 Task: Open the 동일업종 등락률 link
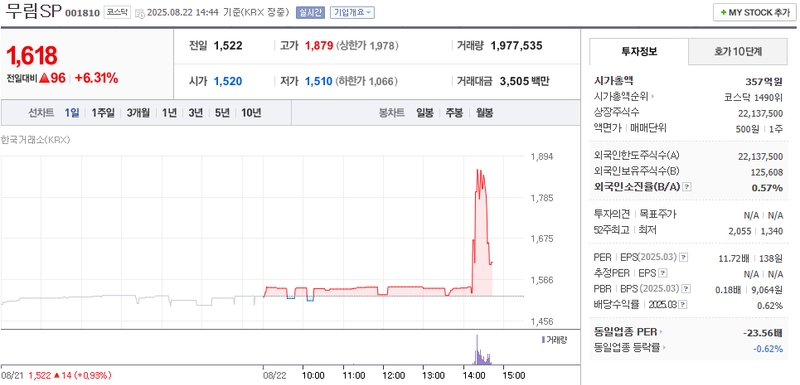[630, 347]
